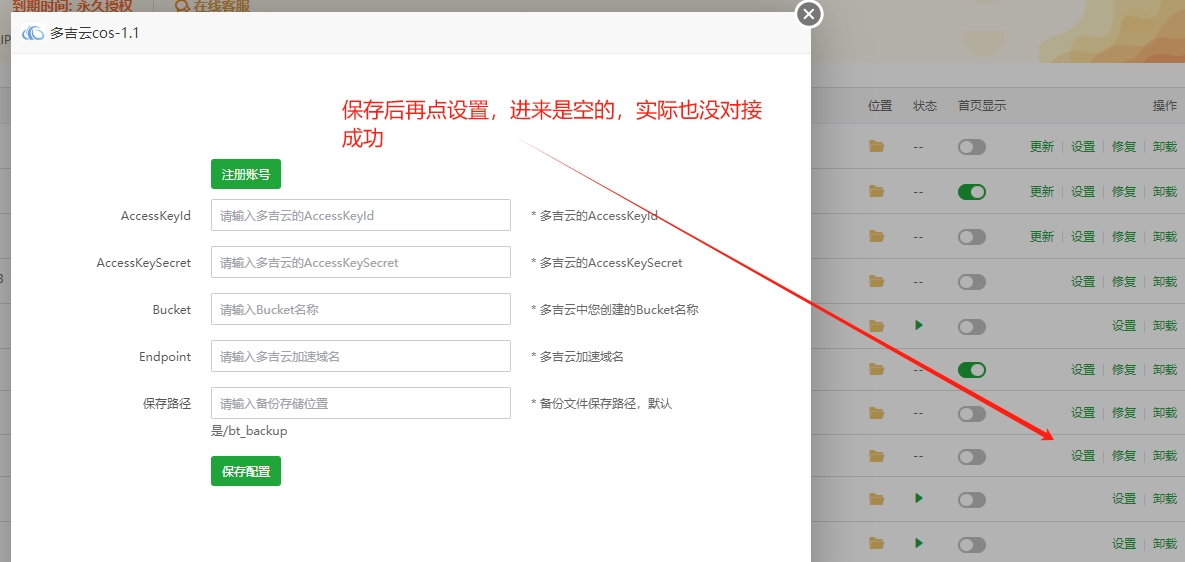Image resolution: width=1185 pixels, height=562 pixels.
Task: Open folder icon in first plugin row
Action: pyautogui.click(x=877, y=147)
